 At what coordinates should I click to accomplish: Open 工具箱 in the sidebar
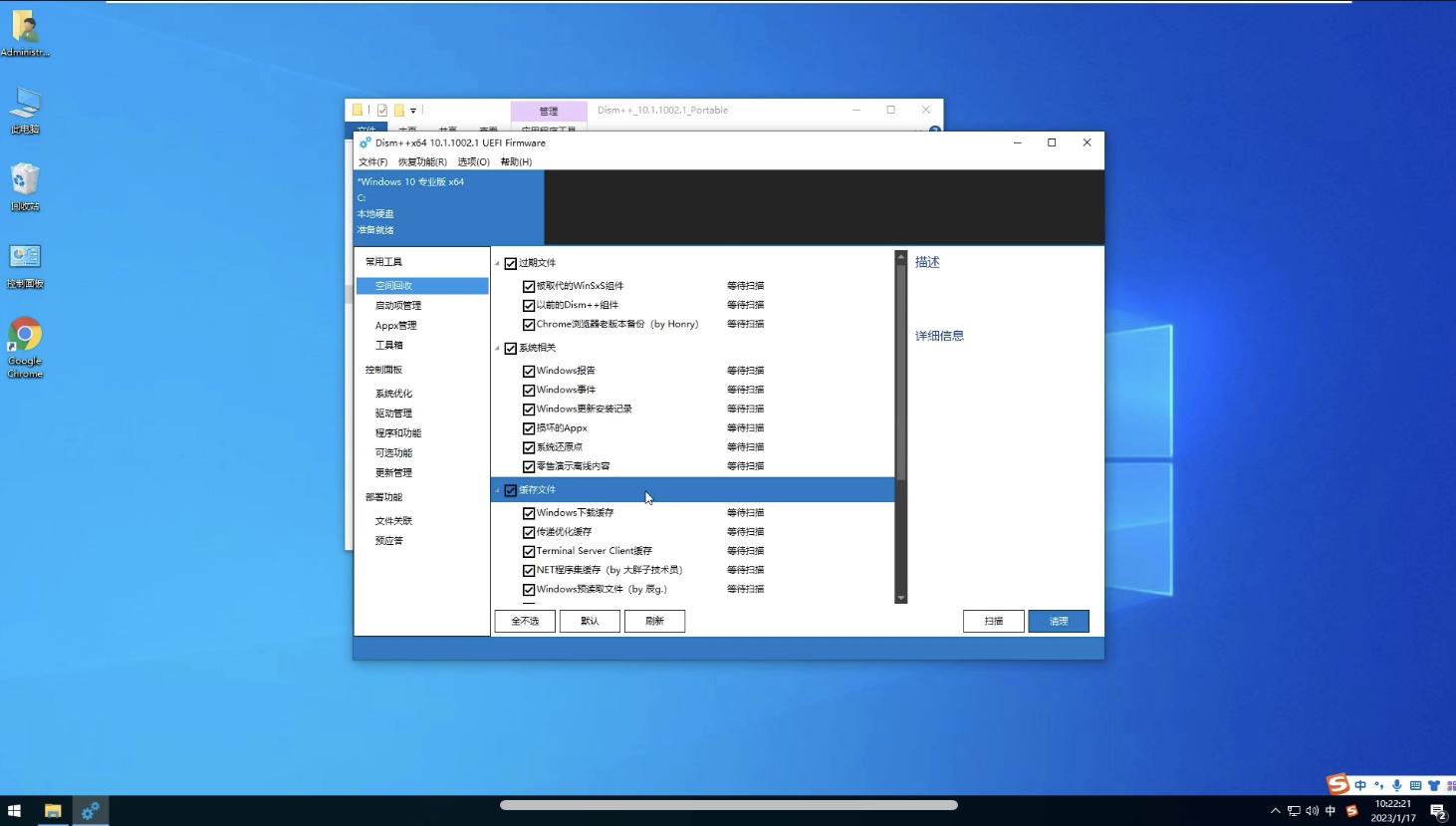tap(389, 346)
